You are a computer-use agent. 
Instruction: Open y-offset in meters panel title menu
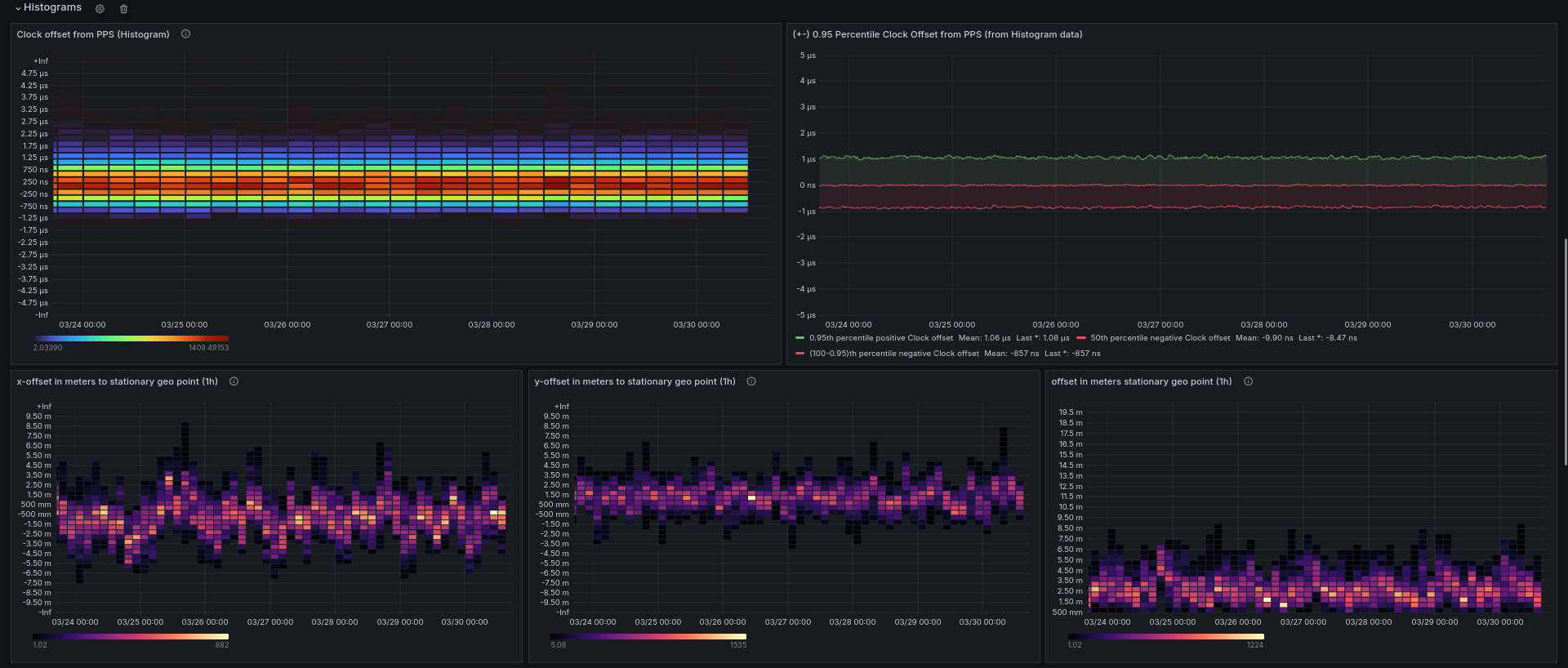(635, 381)
